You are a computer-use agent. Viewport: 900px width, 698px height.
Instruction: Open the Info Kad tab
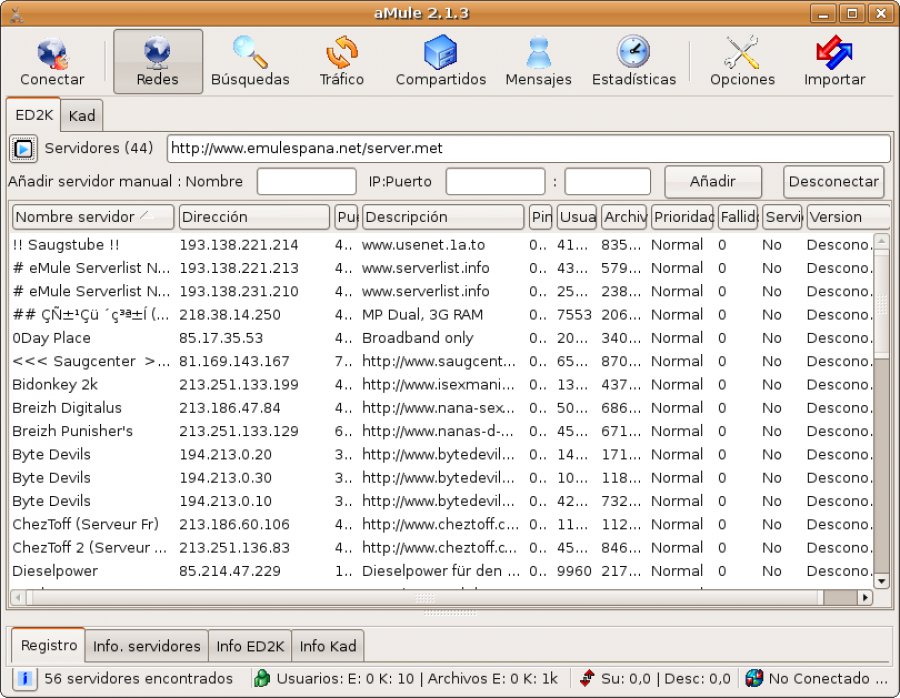click(x=328, y=646)
